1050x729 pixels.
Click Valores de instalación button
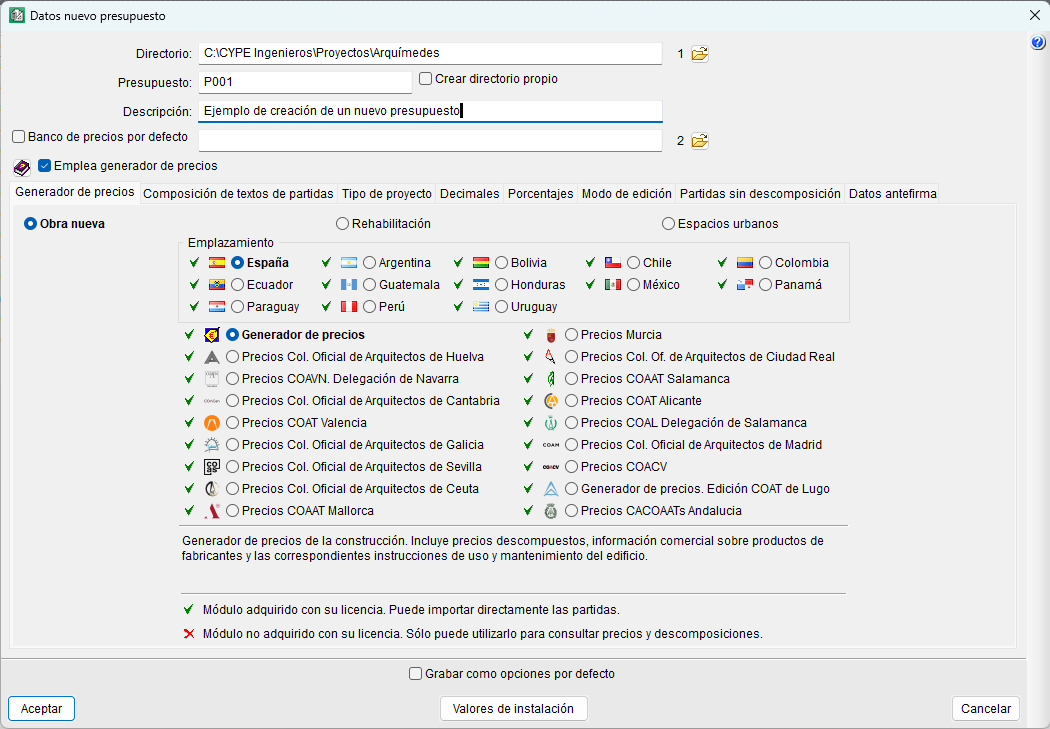513,708
